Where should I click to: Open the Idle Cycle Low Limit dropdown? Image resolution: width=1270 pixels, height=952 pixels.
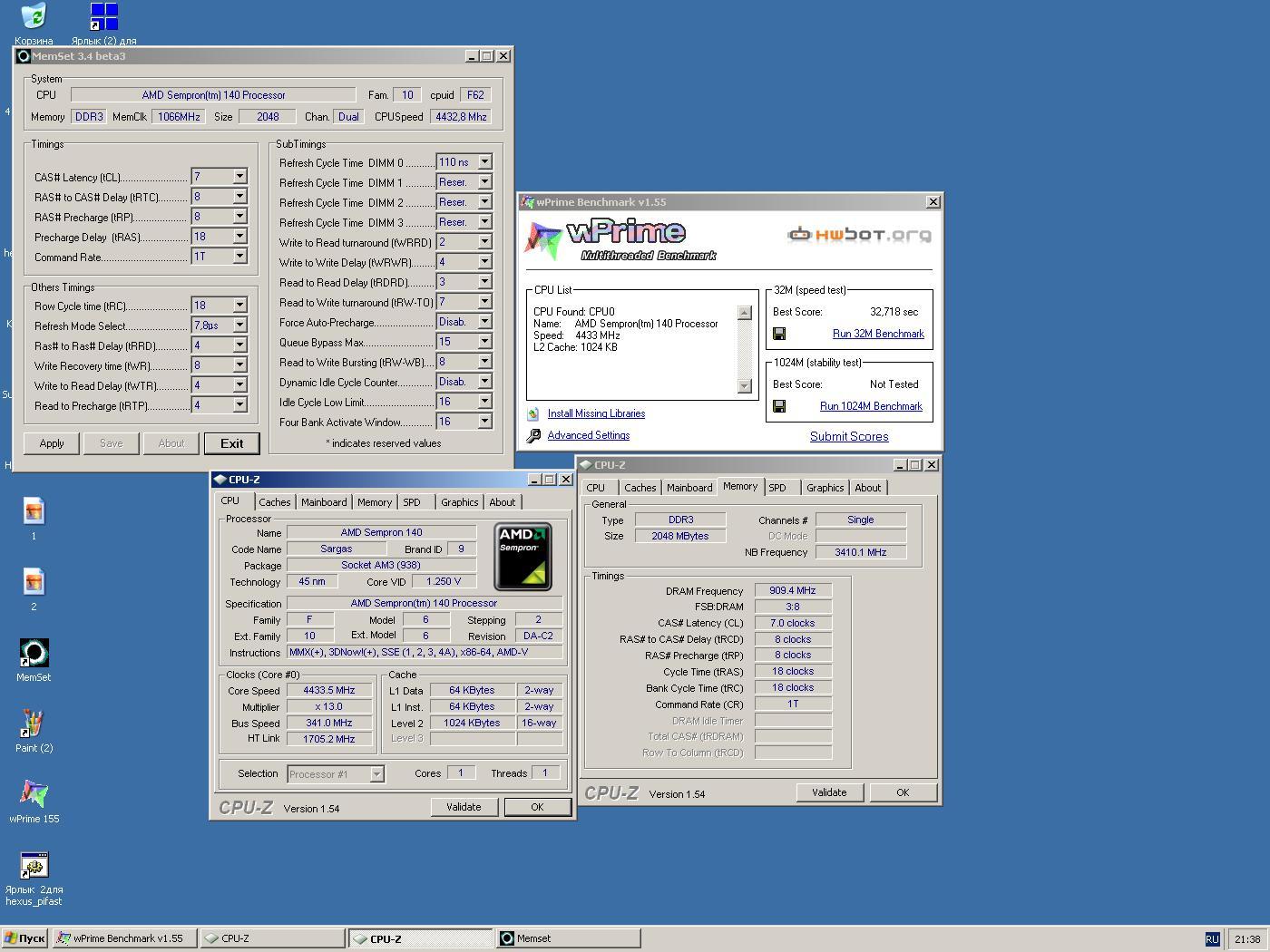(484, 402)
